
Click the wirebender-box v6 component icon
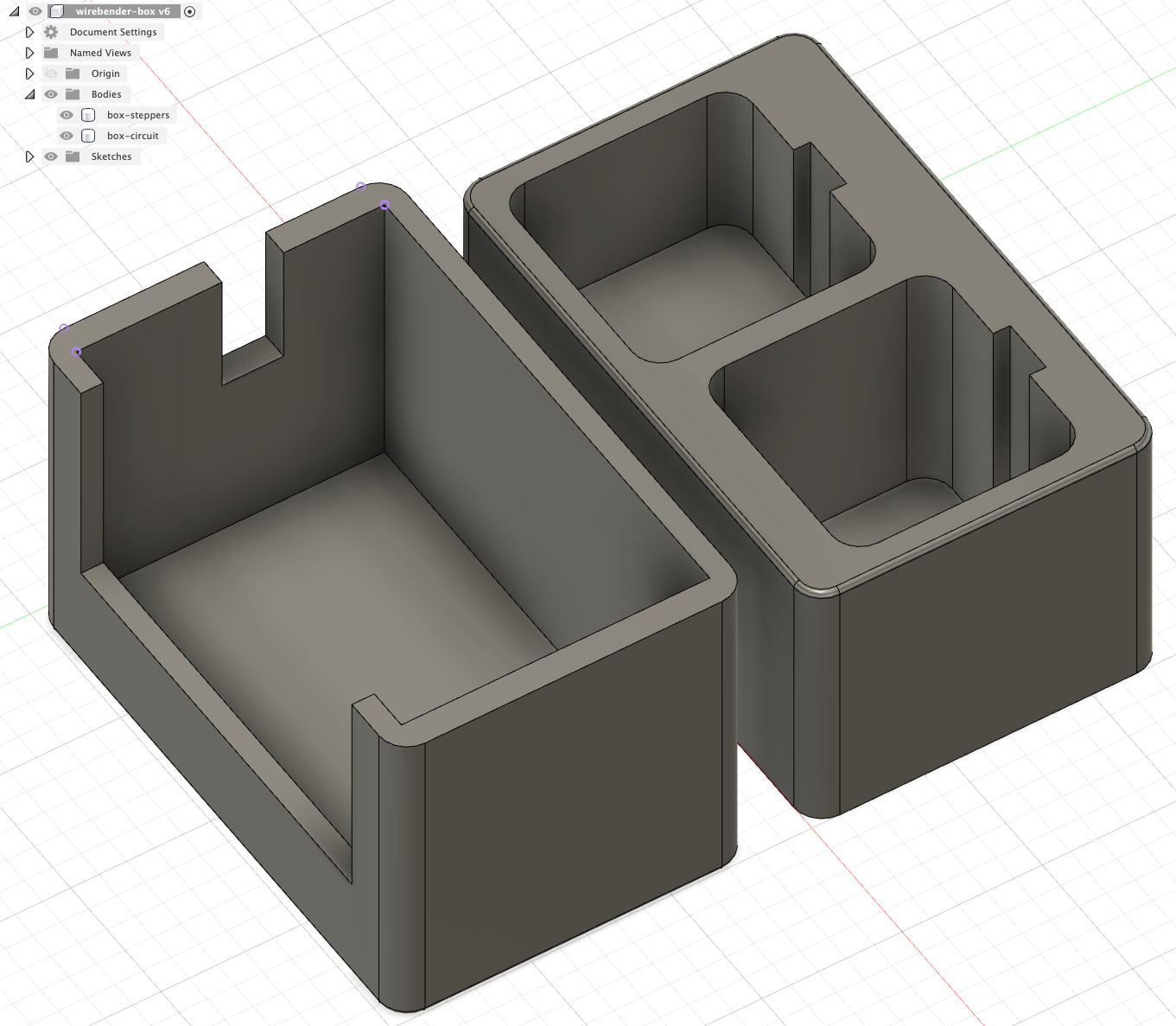[x=57, y=11]
